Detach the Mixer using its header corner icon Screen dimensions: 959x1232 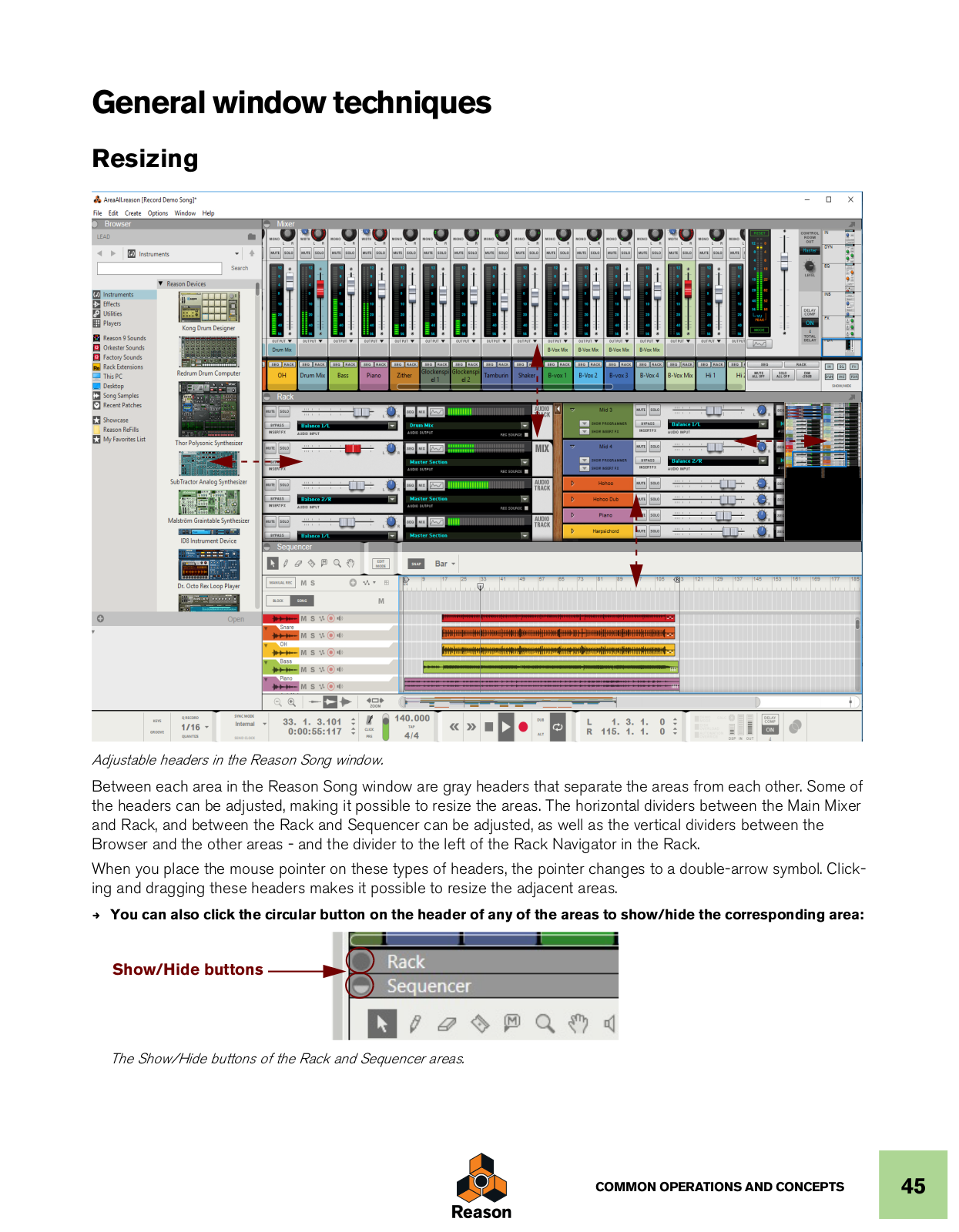(852, 224)
